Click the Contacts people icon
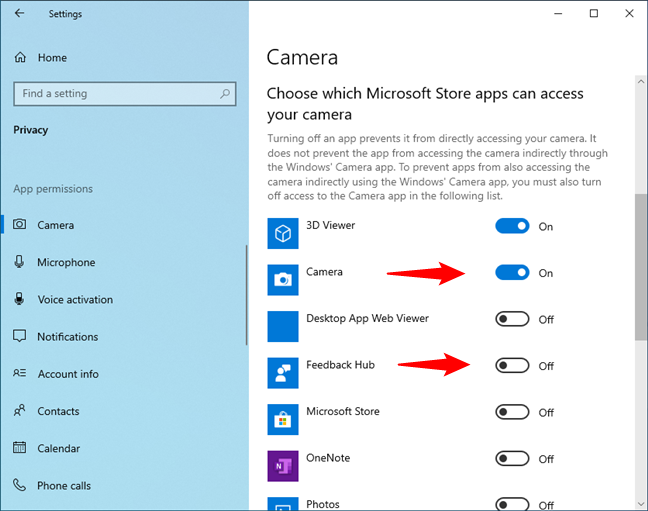The height and width of the screenshot is (511, 648). tap(19, 411)
